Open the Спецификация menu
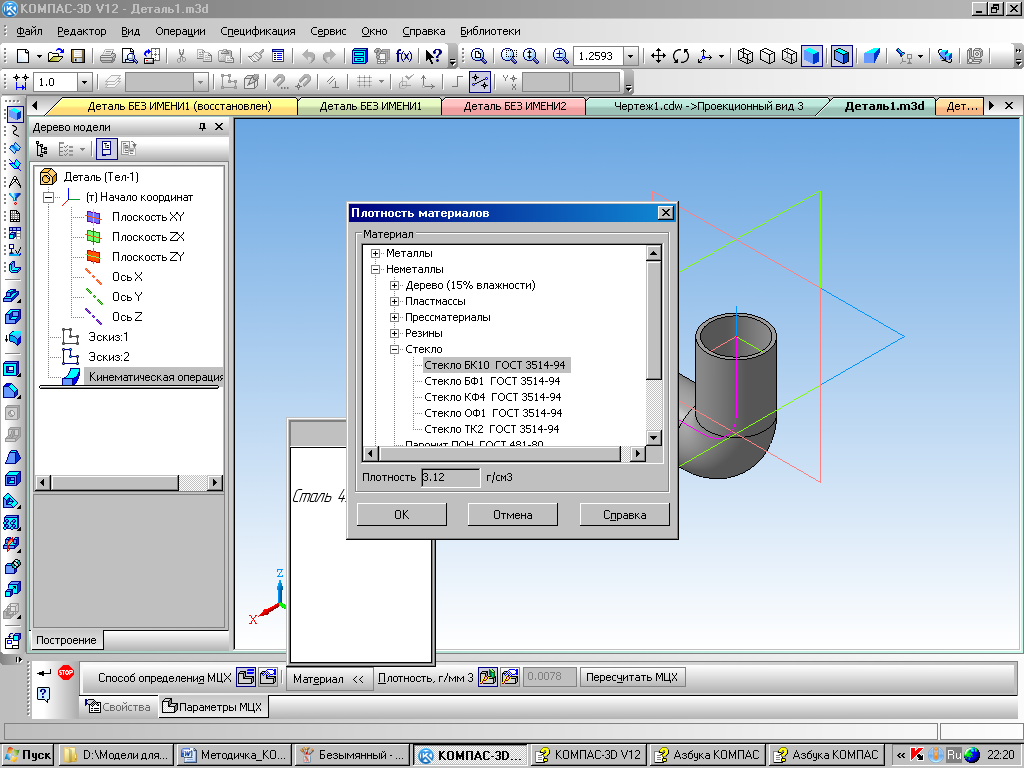Viewport: 1024px width, 768px height. (x=258, y=31)
